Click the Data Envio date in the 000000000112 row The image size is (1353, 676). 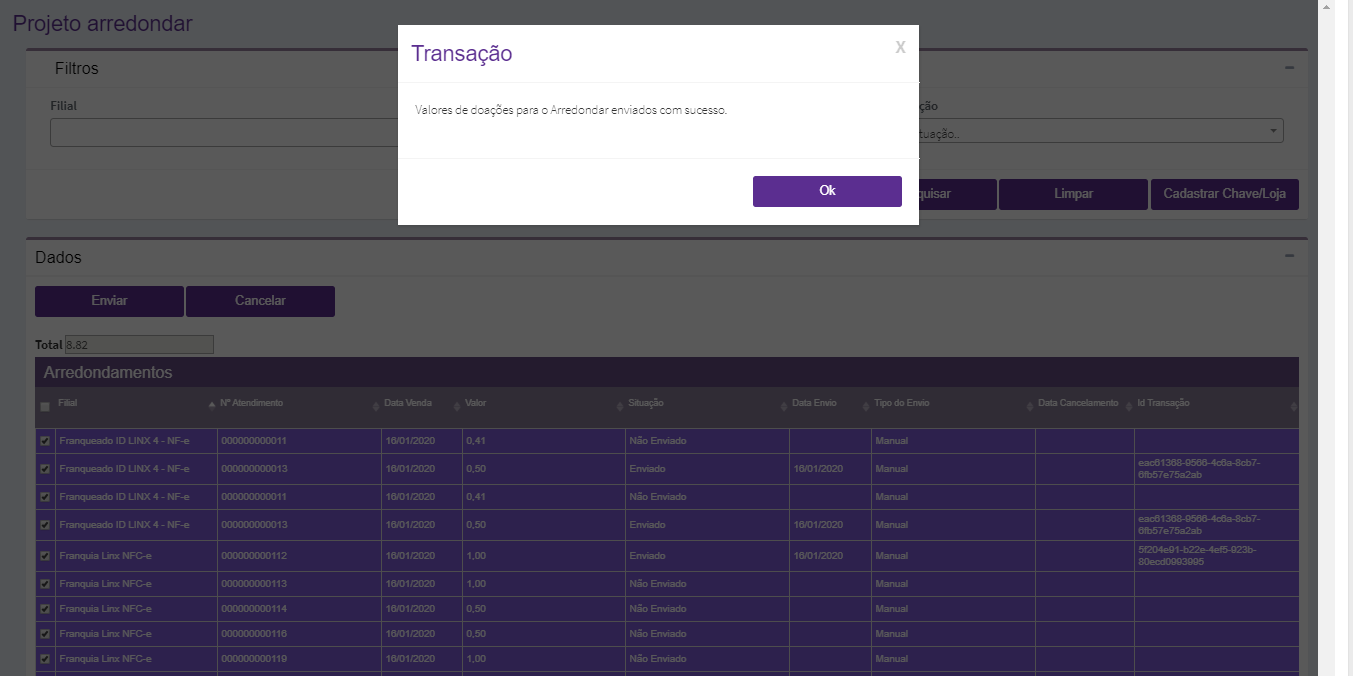(x=818, y=556)
